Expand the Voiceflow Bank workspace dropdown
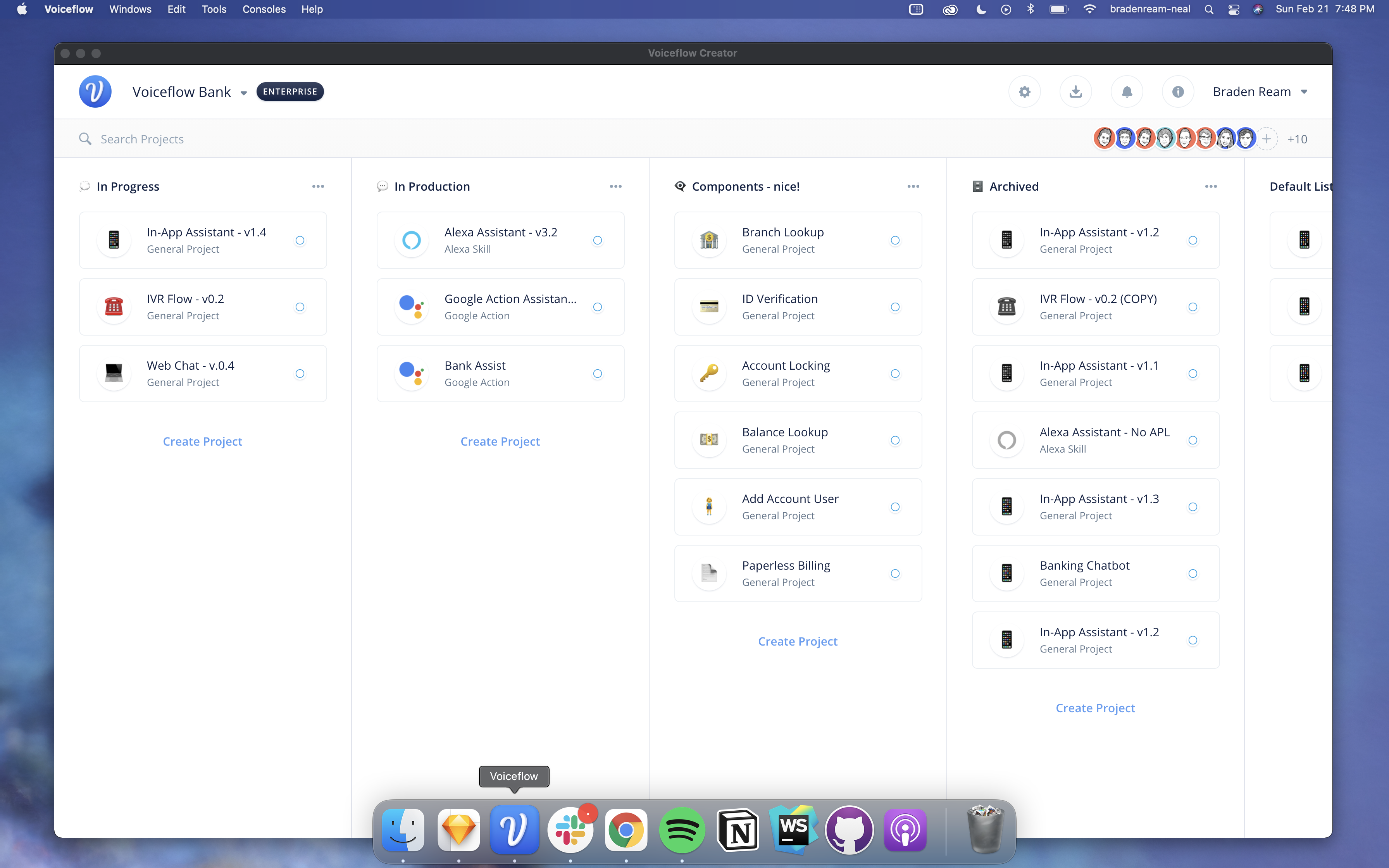Screen dimensions: 1389x868 point(243,93)
